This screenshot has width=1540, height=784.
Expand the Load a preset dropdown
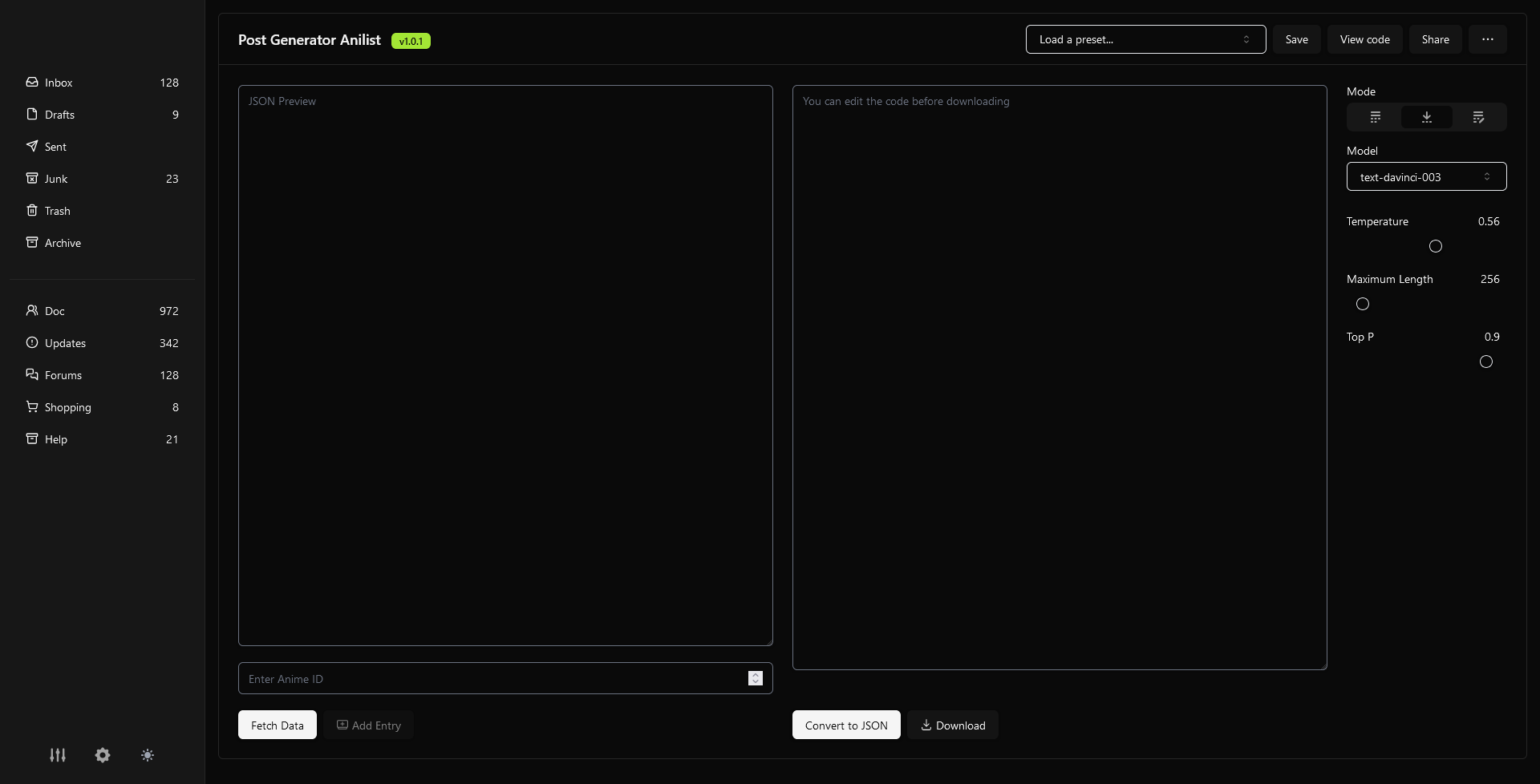[x=1146, y=39]
